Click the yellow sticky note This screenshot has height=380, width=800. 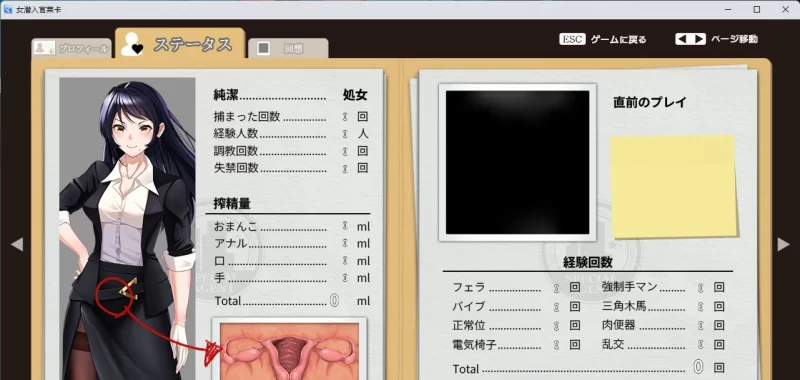(674, 186)
